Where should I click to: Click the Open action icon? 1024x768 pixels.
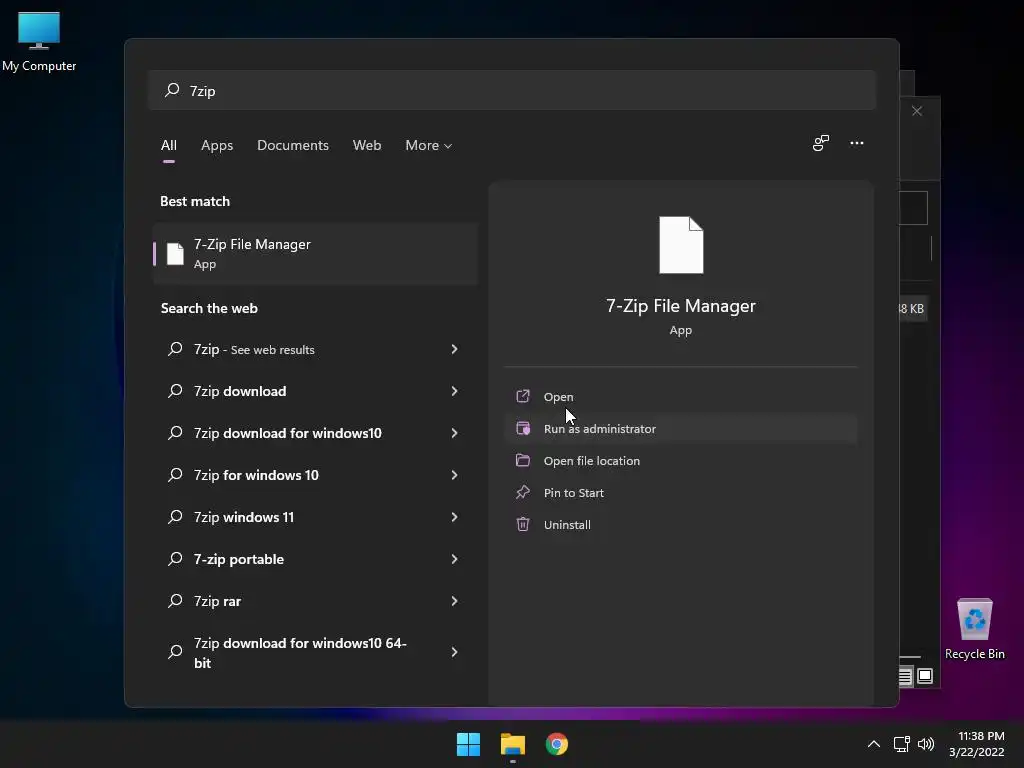(x=522, y=396)
